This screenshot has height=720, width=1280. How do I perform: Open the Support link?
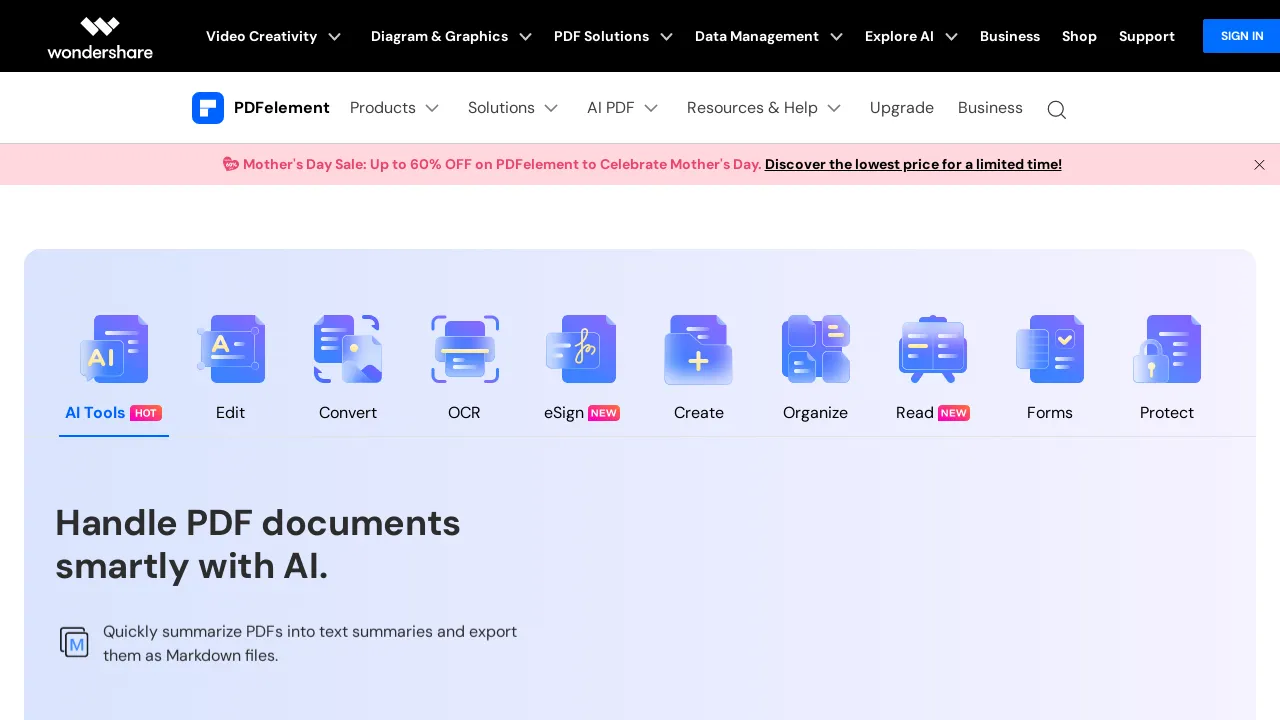[x=1147, y=36]
